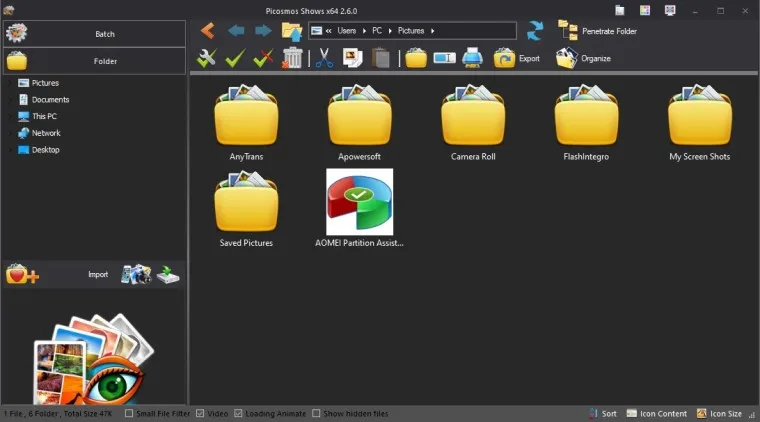
Task: Open dropdown arrow after Users in path
Action: pos(364,31)
